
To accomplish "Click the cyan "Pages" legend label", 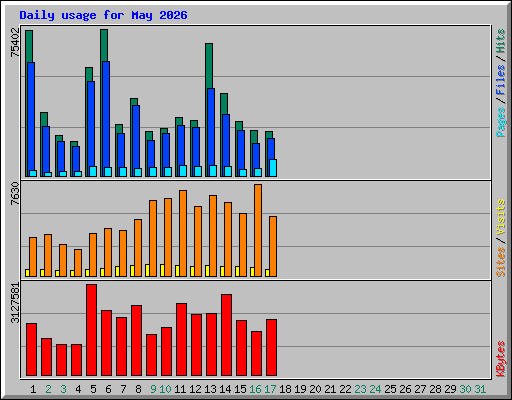I will pyautogui.click(x=501, y=122).
